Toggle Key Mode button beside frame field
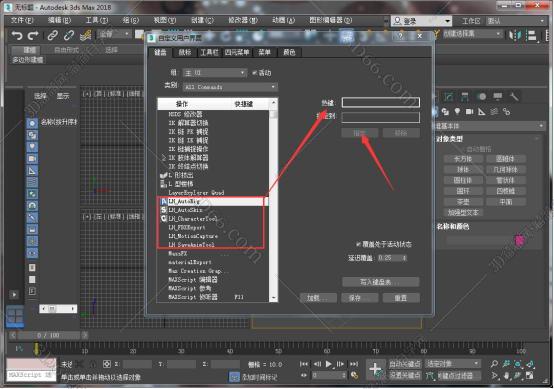 tap(304, 376)
